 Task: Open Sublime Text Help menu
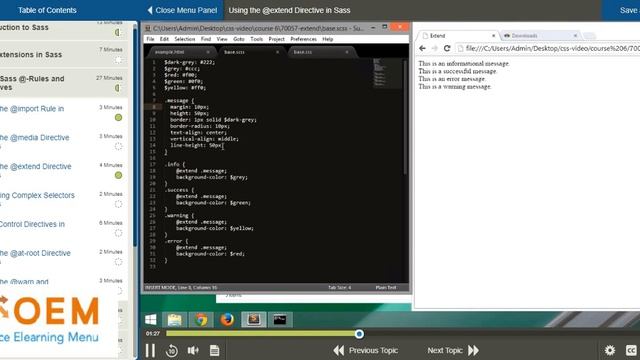tap(328, 39)
